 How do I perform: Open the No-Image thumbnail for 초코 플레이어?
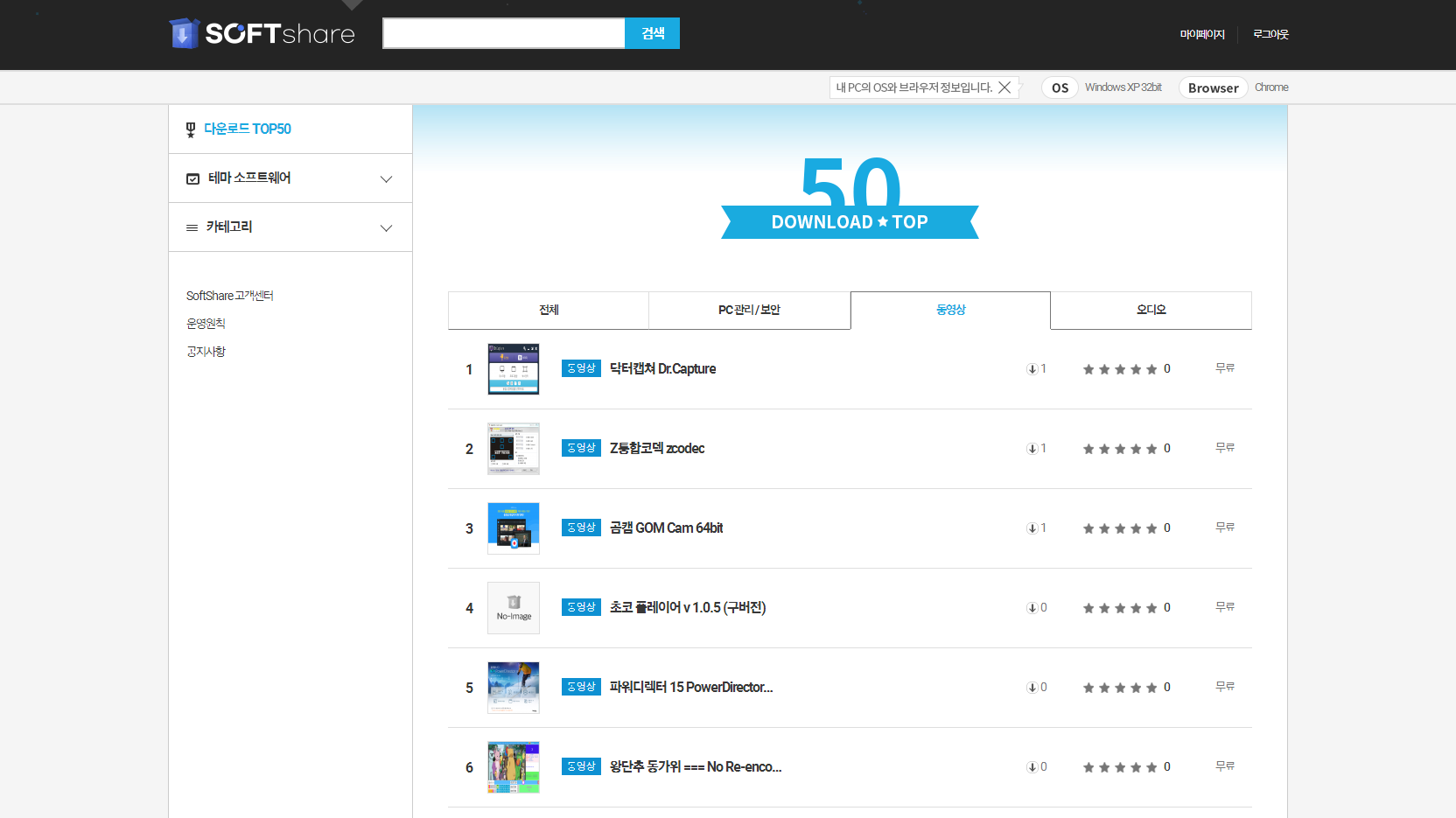click(x=514, y=608)
